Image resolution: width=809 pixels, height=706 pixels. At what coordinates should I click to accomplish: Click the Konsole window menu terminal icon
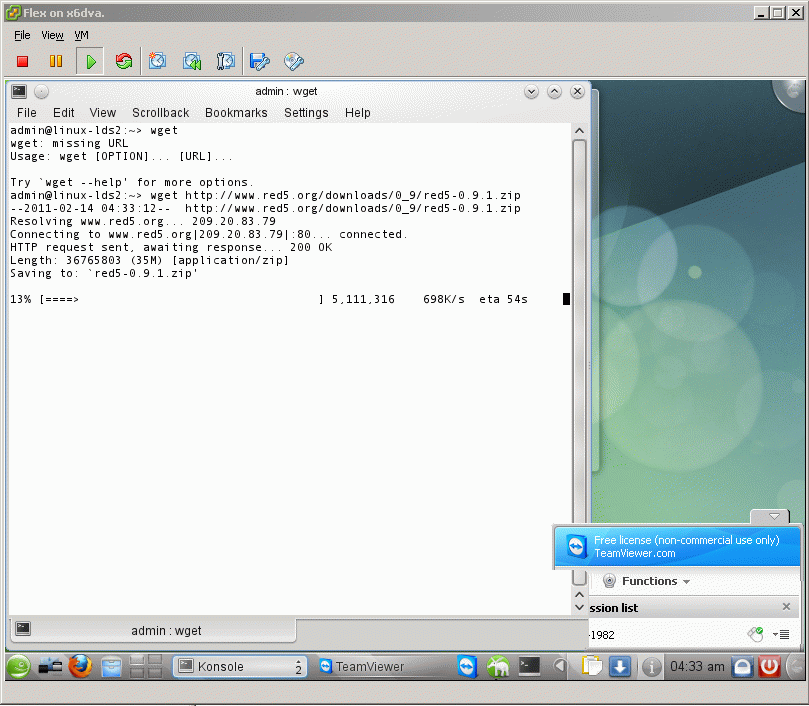(x=19, y=91)
